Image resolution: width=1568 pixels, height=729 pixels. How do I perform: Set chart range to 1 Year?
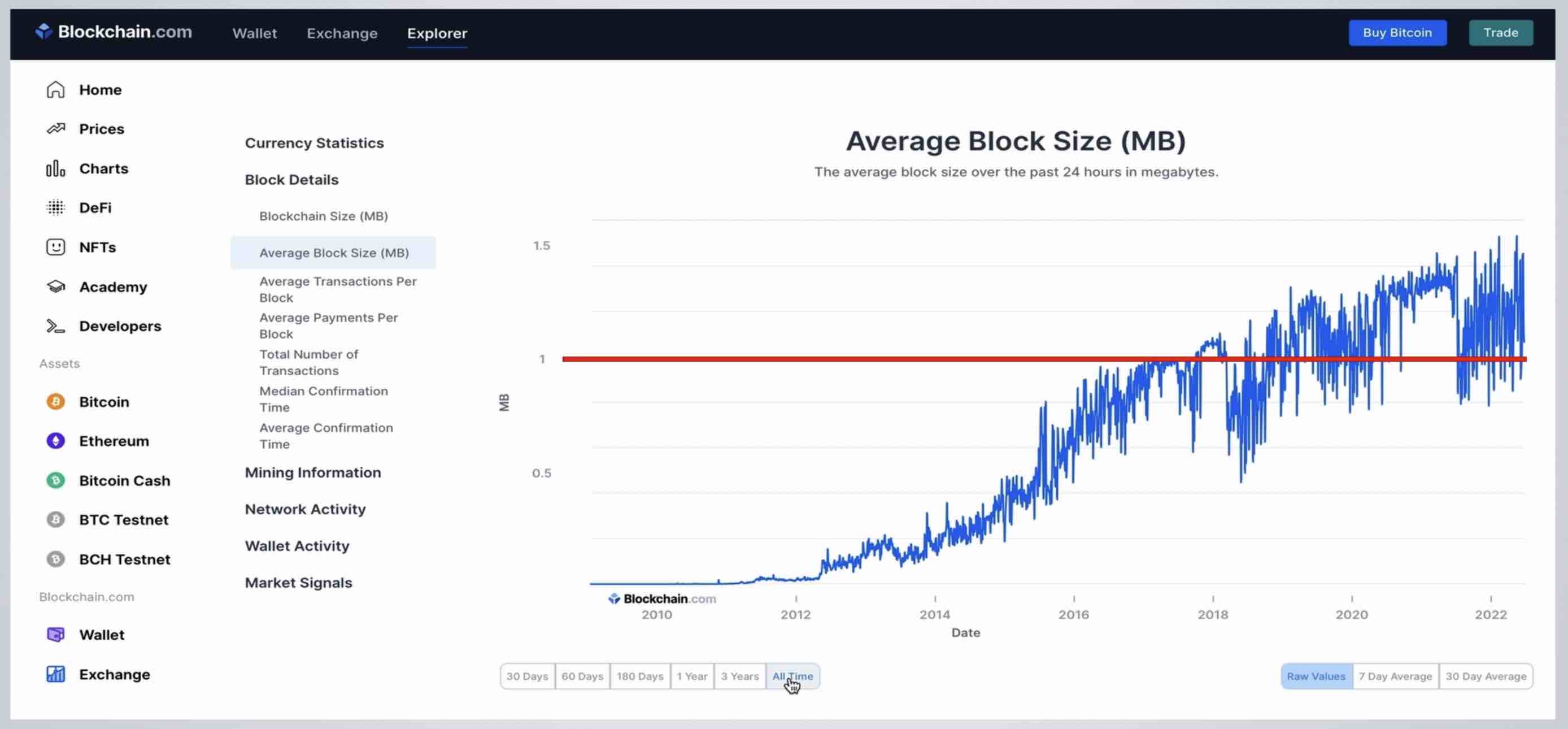point(692,676)
